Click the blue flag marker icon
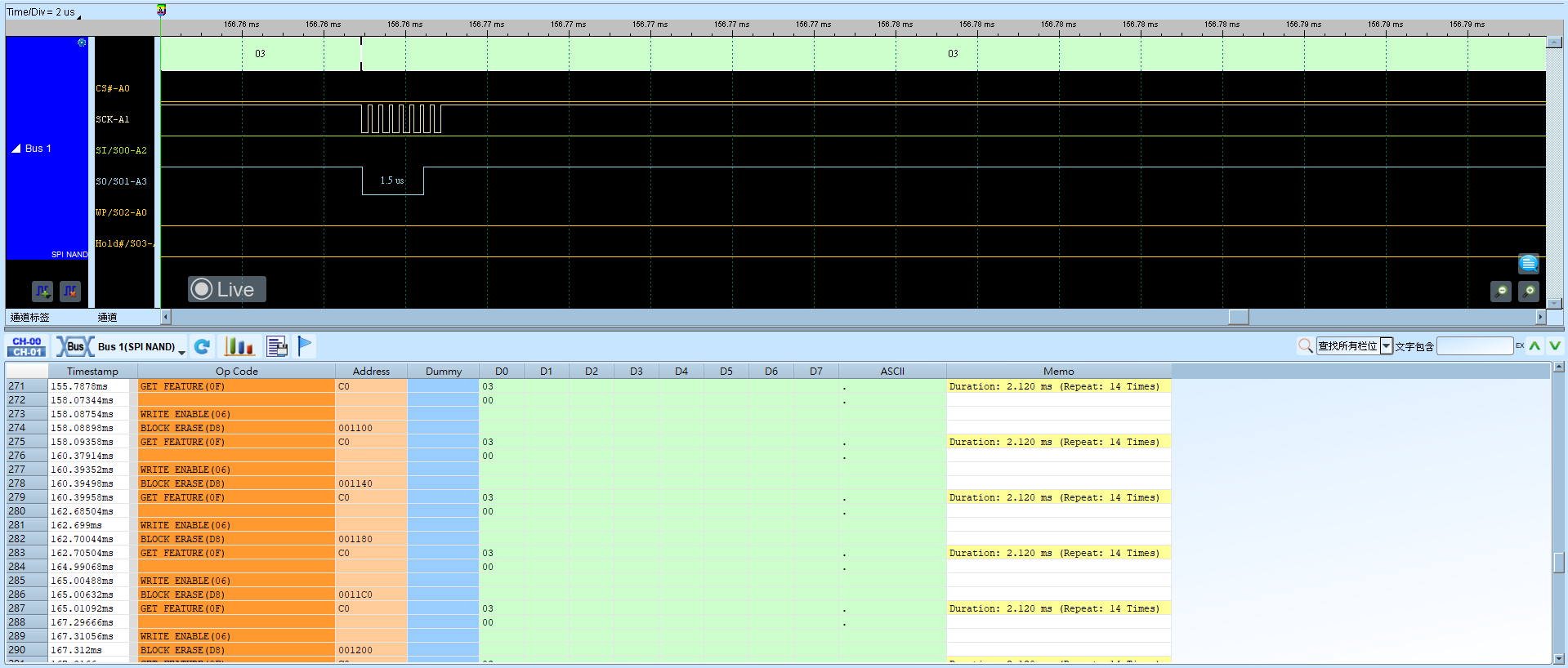The width and height of the screenshot is (1568, 668). point(305,346)
